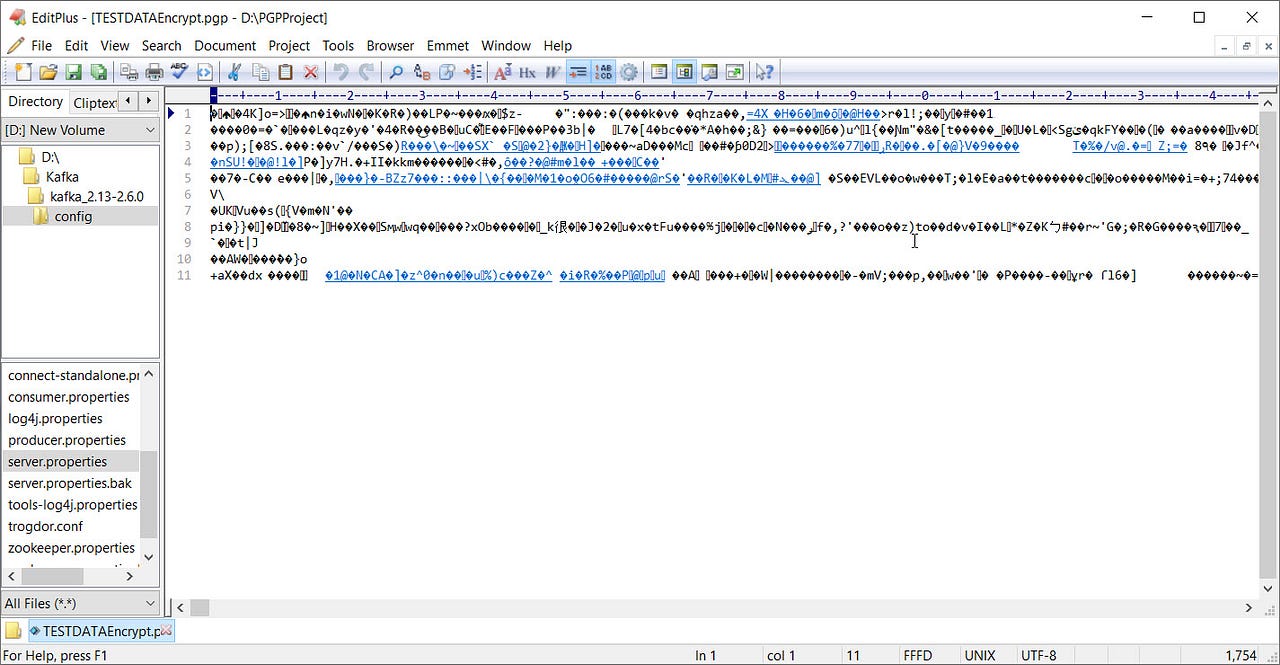Select trogdor.conf in the file list
The height and width of the screenshot is (665, 1280).
click(45, 526)
